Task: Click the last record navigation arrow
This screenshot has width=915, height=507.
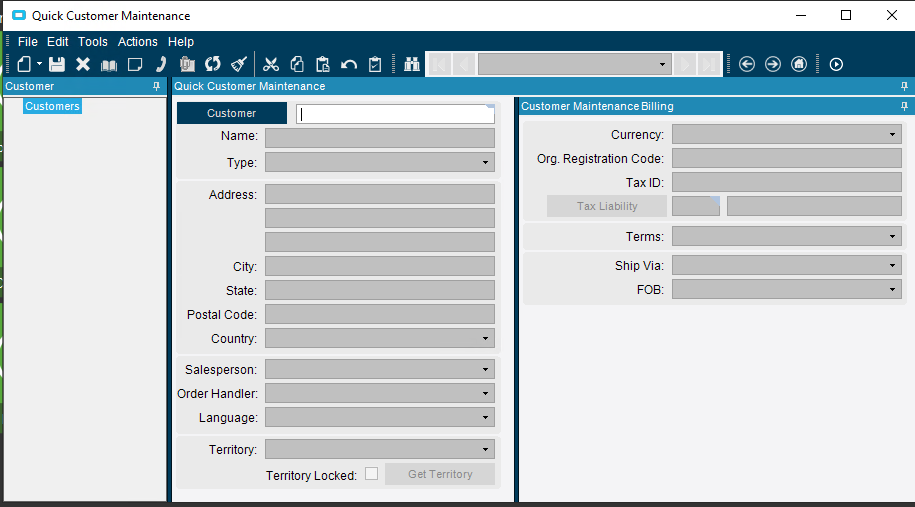Action: (x=709, y=64)
